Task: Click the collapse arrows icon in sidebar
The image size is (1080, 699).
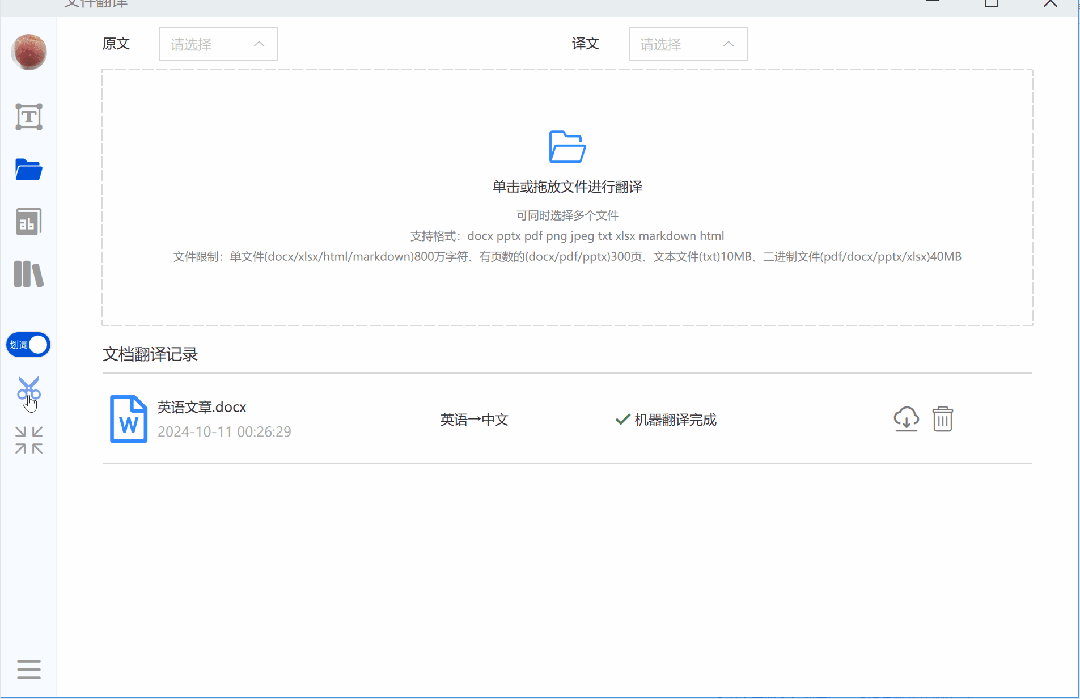Action: tap(28, 440)
